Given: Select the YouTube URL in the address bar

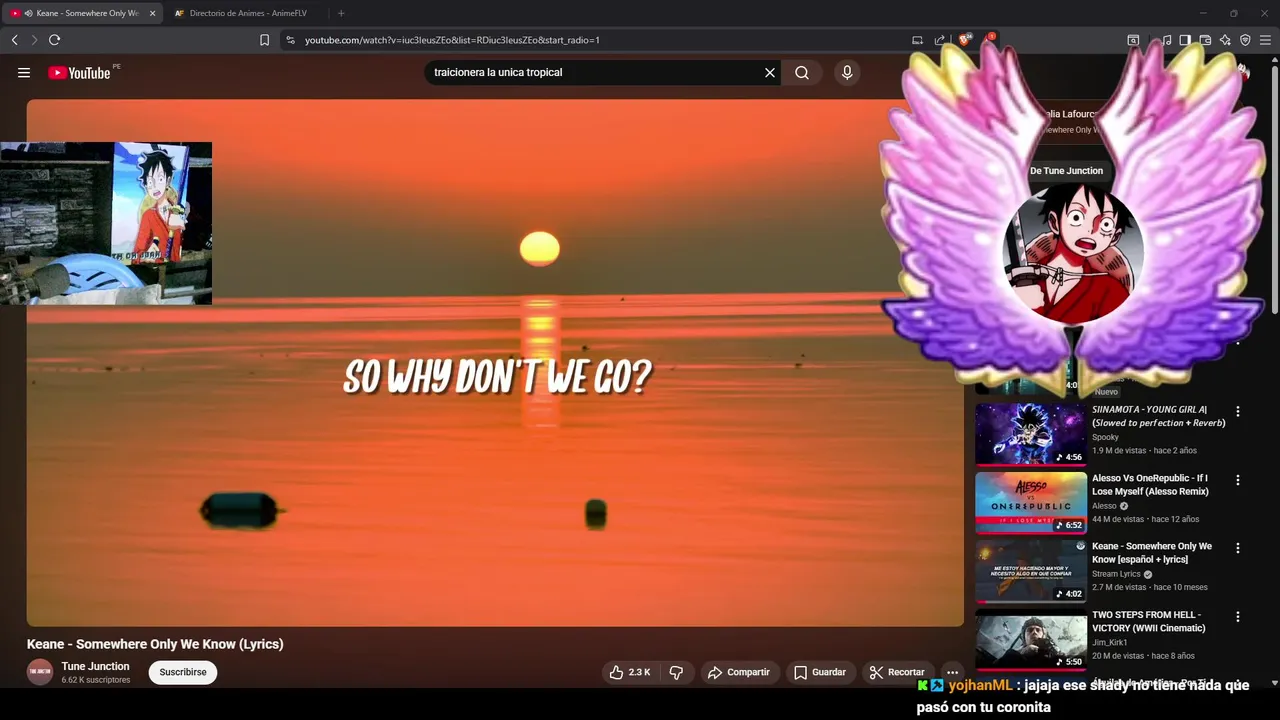Looking at the screenshot, I should [x=452, y=40].
